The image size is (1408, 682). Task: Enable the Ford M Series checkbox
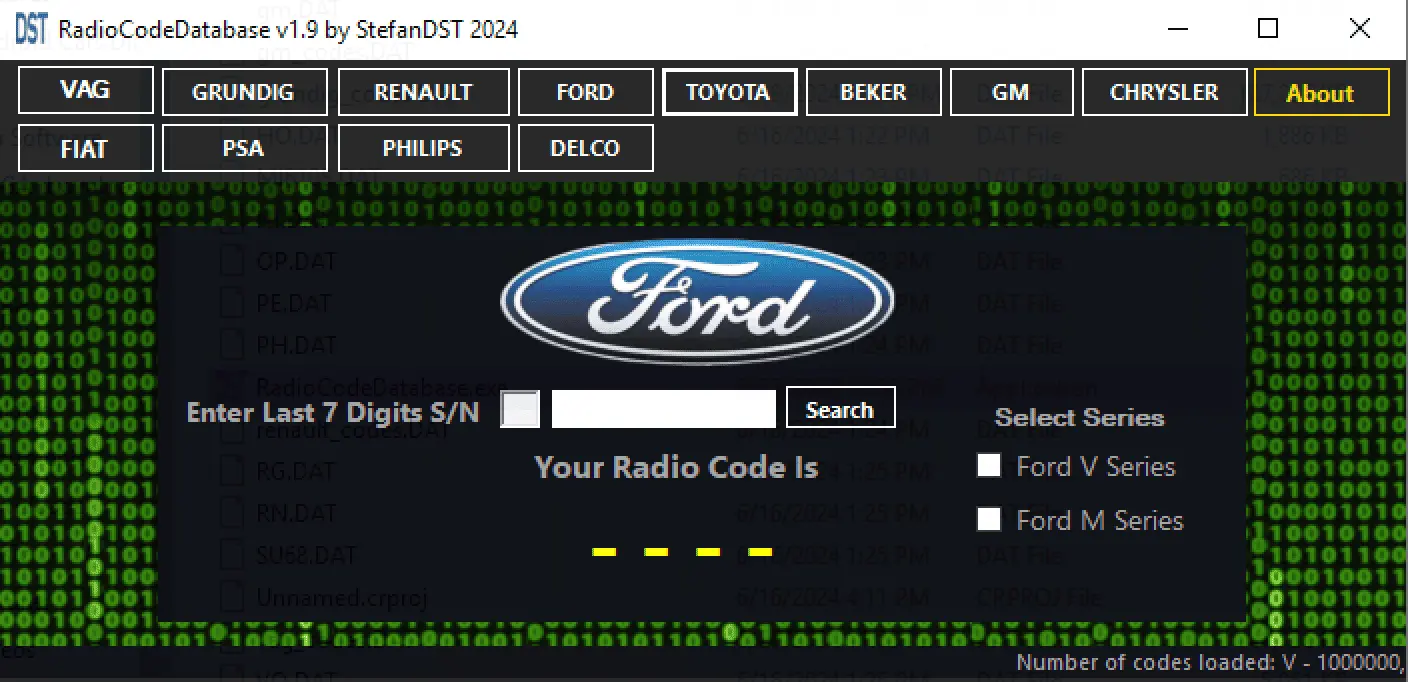[989, 518]
